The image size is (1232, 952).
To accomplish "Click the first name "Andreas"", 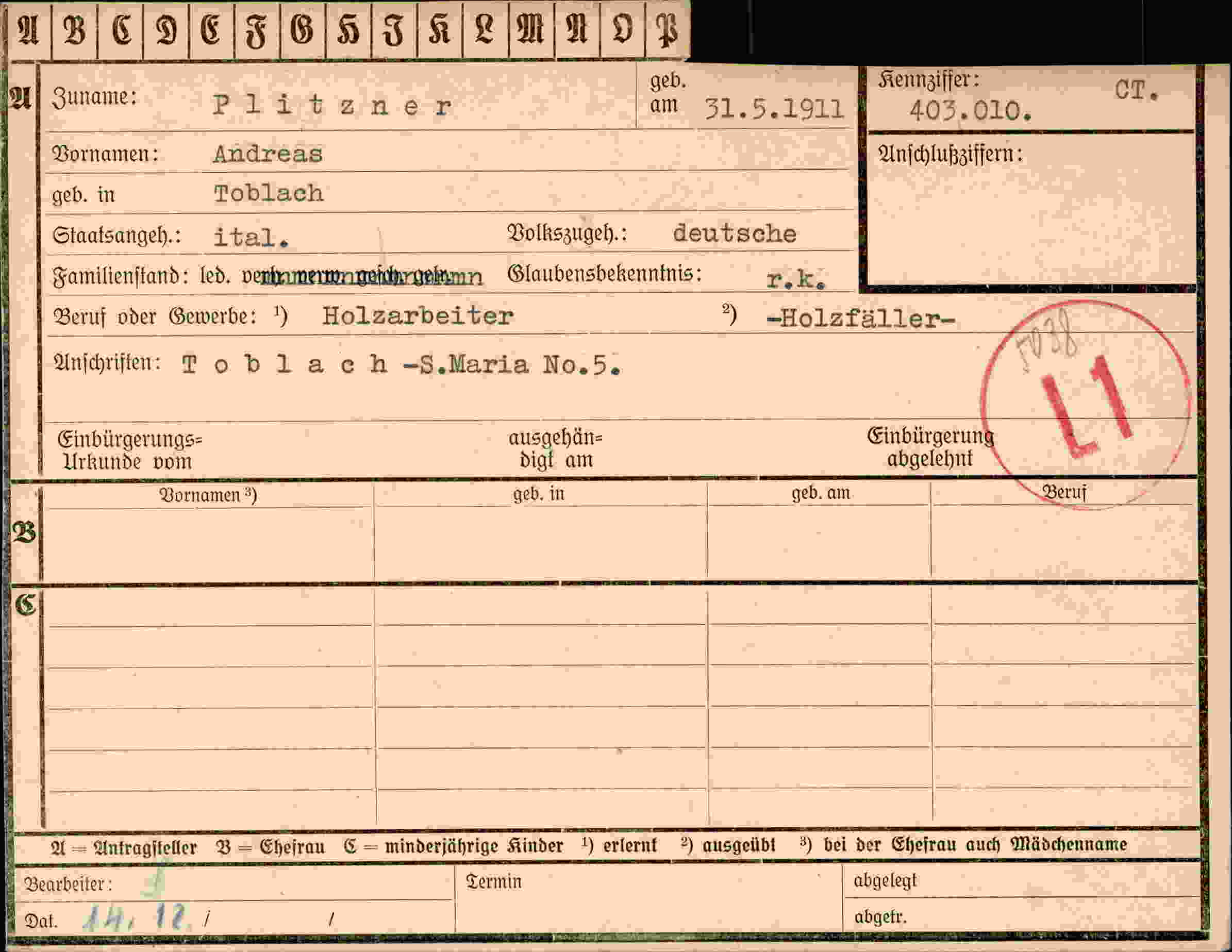I will pyautogui.click(x=268, y=154).
